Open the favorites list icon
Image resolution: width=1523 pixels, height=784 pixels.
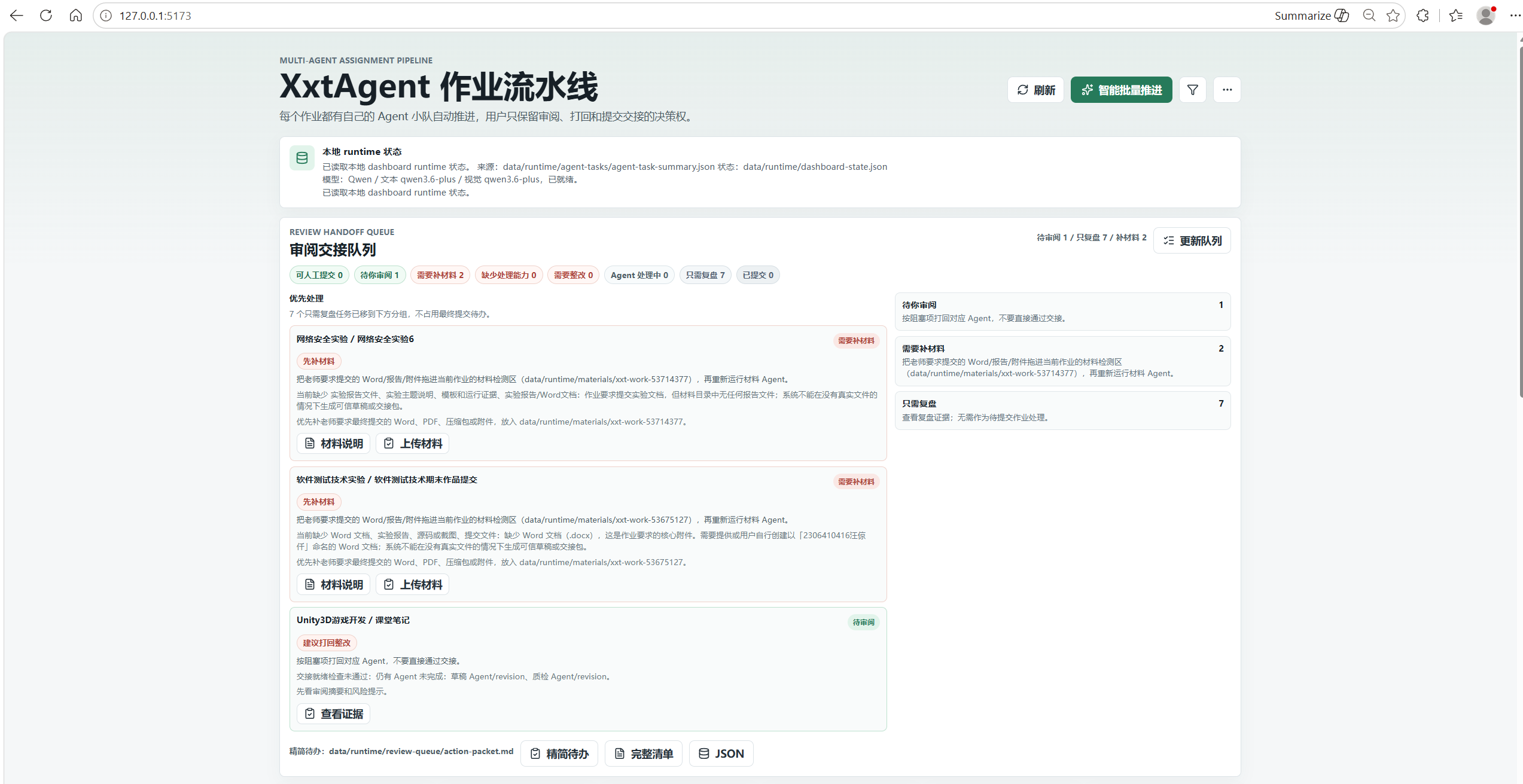(x=1456, y=16)
